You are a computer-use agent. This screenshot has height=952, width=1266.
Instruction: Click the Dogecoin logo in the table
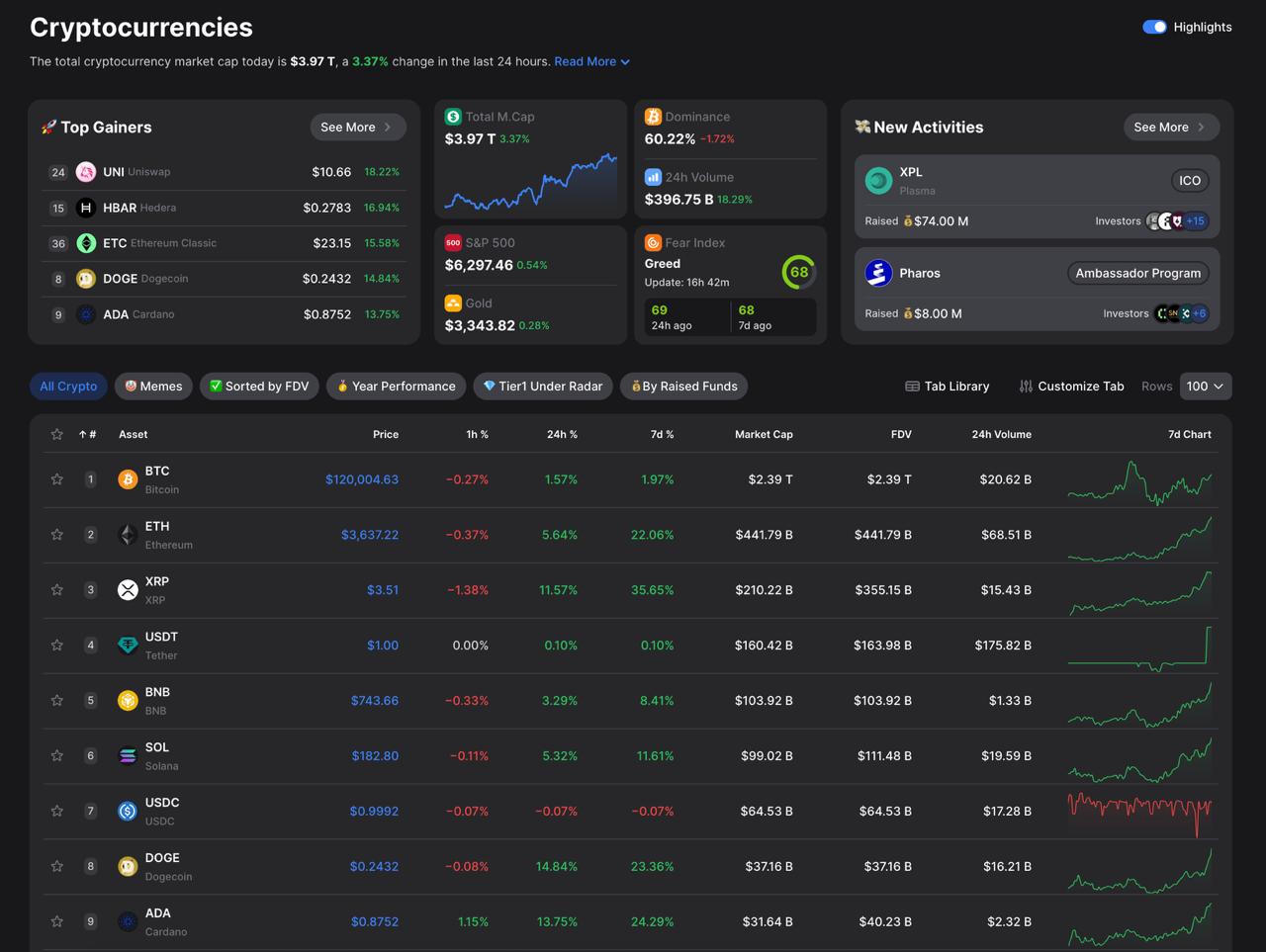coord(128,867)
